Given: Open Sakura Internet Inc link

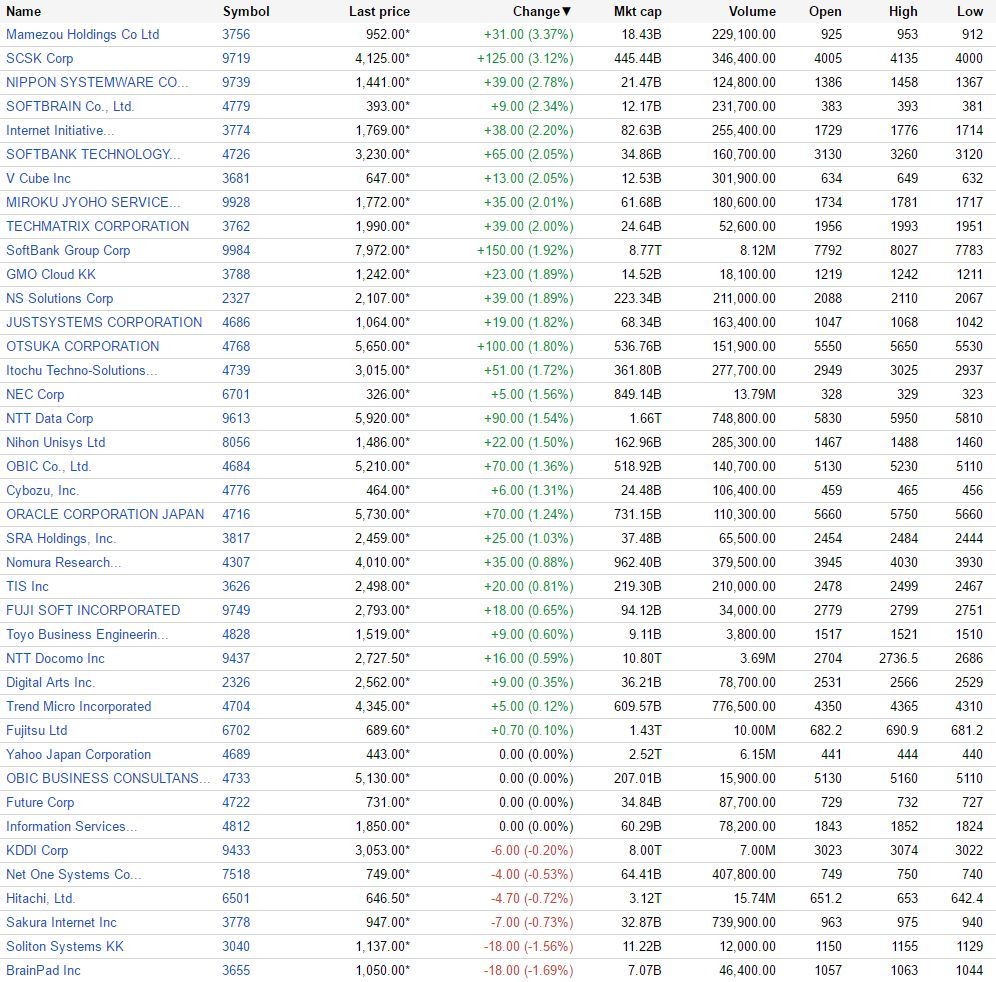Looking at the screenshot, I should [x=62, y=922].
